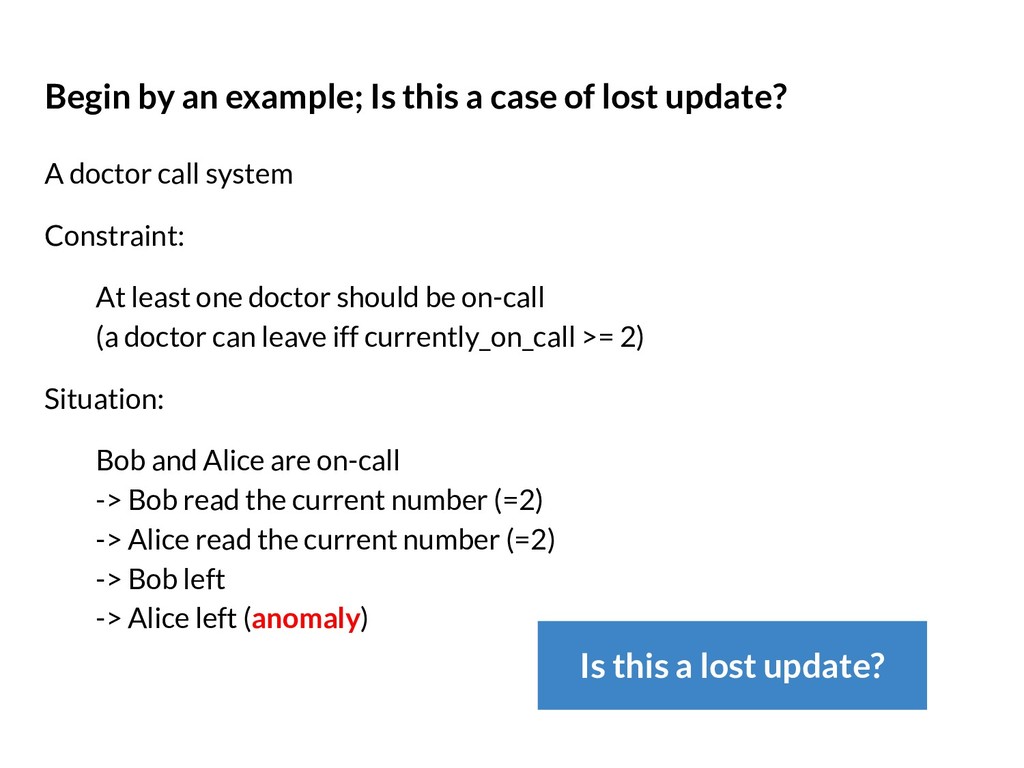
Task: Click '(=2)' after Alice's read line
Action: (x=531, y=541)
